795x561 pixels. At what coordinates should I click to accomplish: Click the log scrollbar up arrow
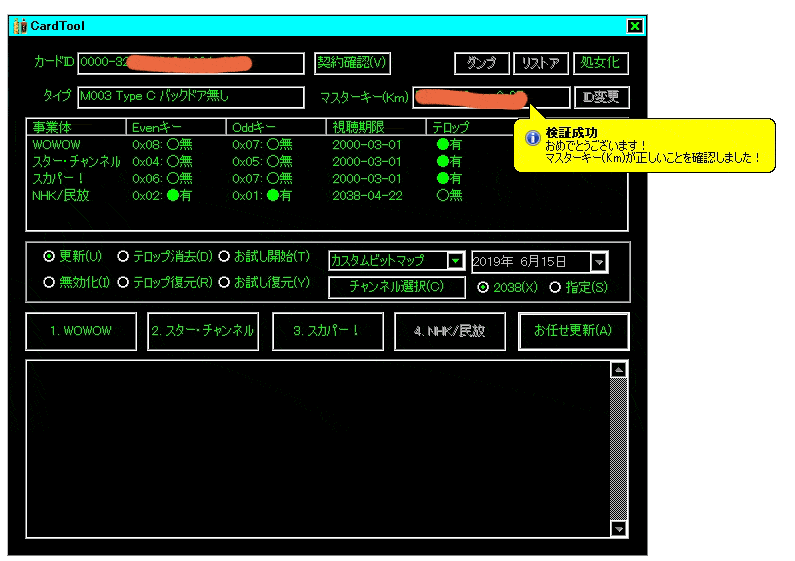click(x=619, y=370)
